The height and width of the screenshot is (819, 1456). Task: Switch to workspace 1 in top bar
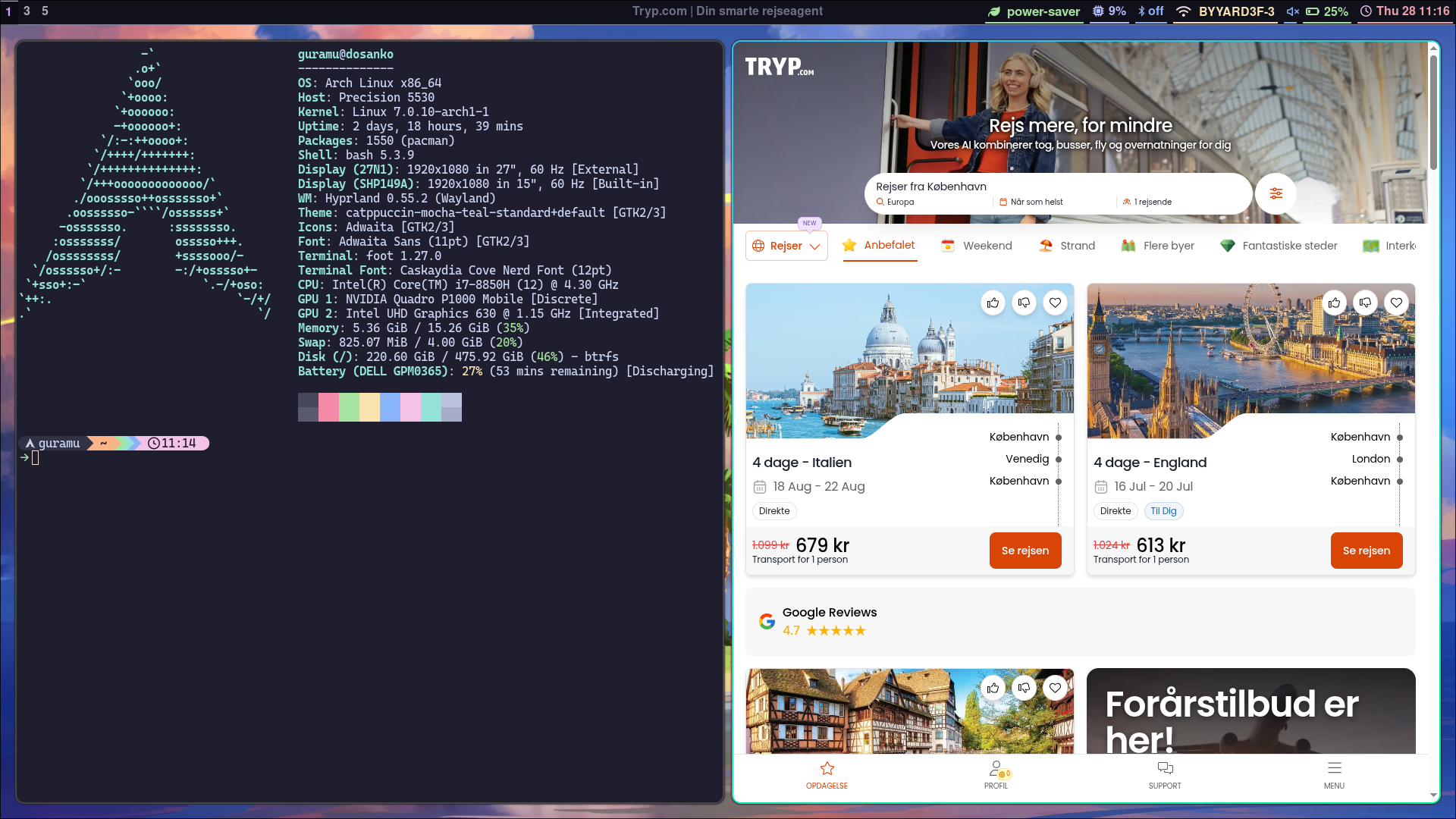[x=8, y=11]
